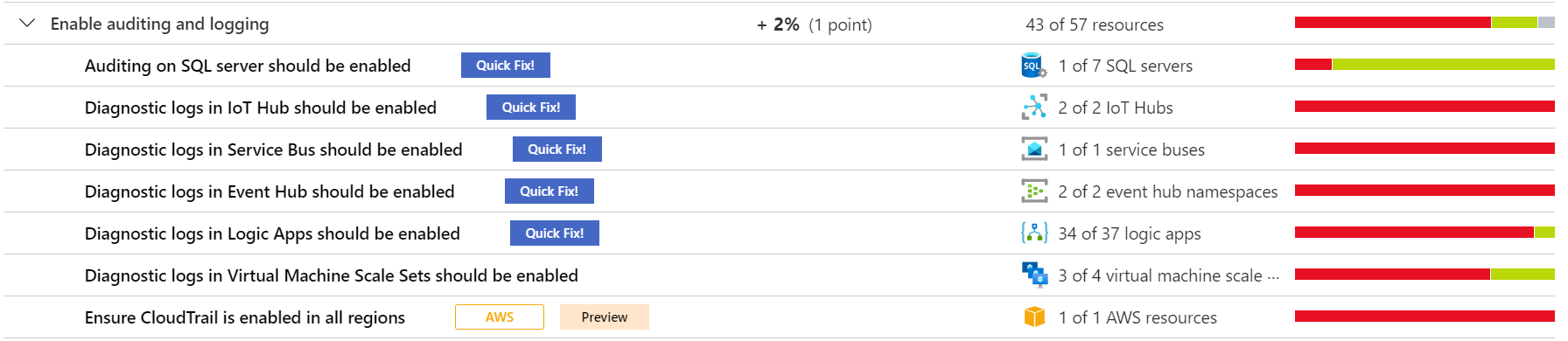Click the AWS resources cube icon
Viewport: 1568px width, 341px height.
click(1034, 317)
